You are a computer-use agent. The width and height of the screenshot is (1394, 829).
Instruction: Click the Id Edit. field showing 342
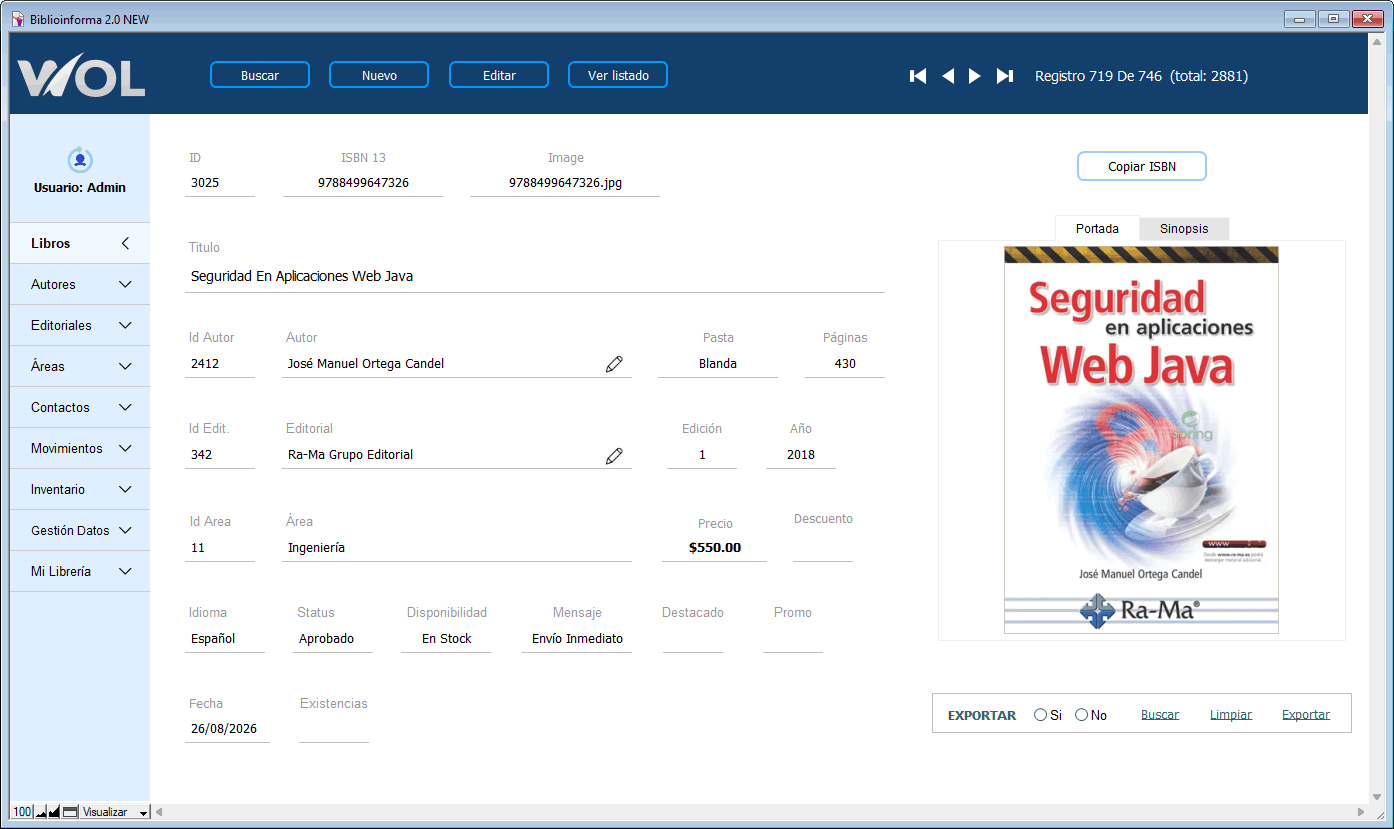point(220,455)
